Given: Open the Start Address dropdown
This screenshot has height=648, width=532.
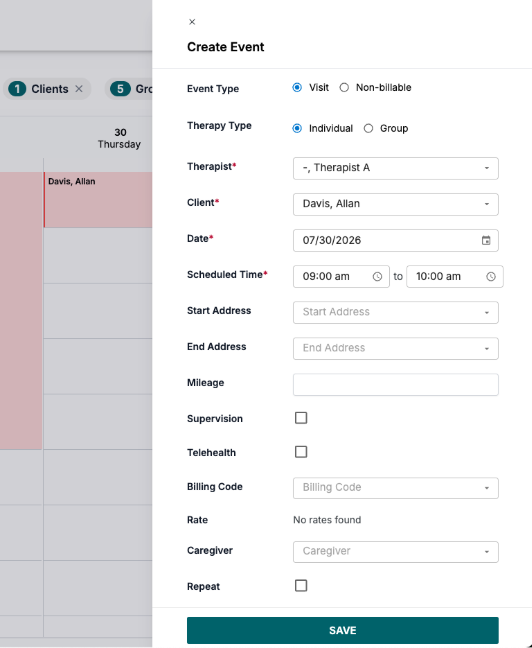Looking at the screenshot, I should pyautogui.click(x=396, y=312).
